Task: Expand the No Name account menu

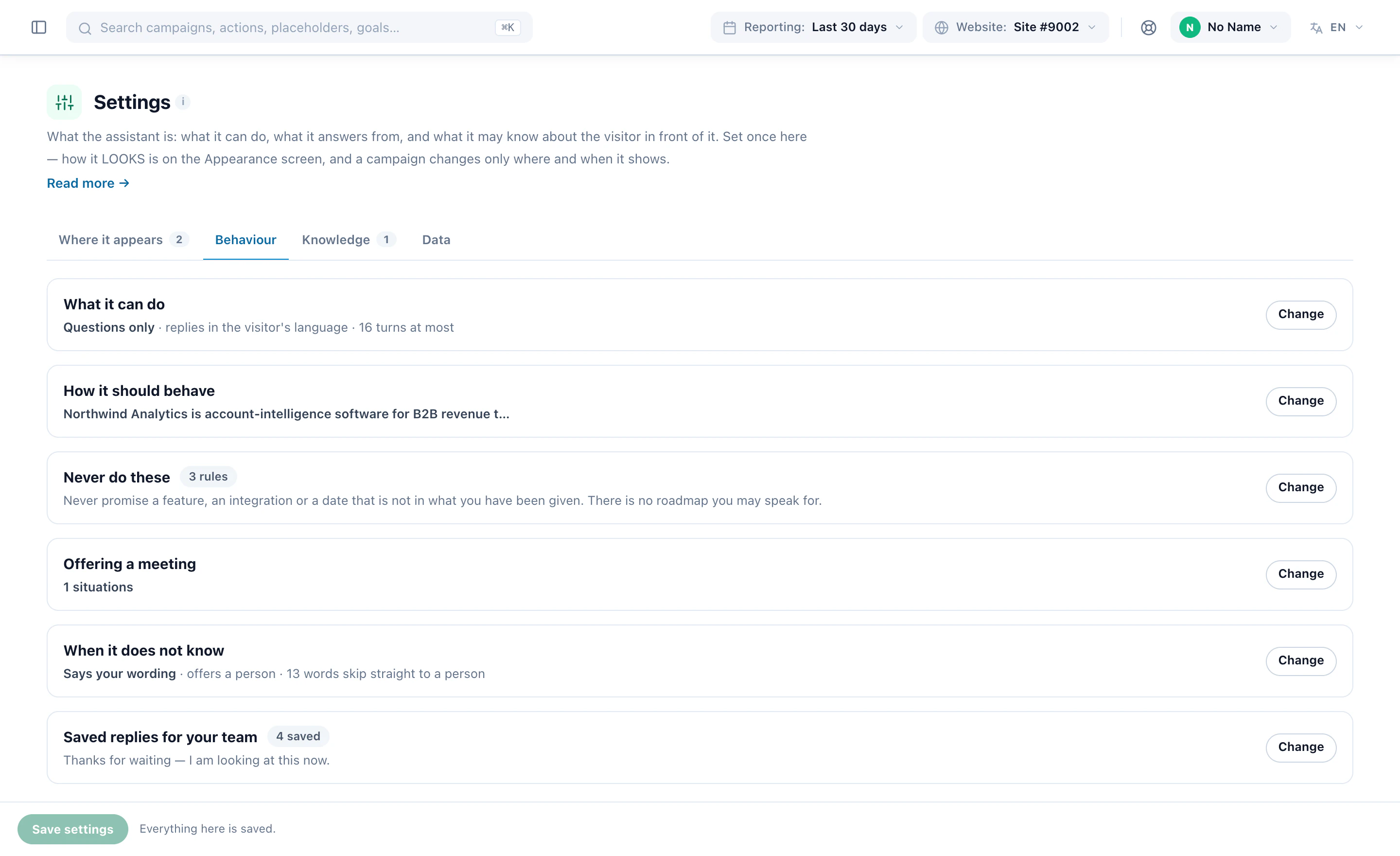Action: (1230, 27)
